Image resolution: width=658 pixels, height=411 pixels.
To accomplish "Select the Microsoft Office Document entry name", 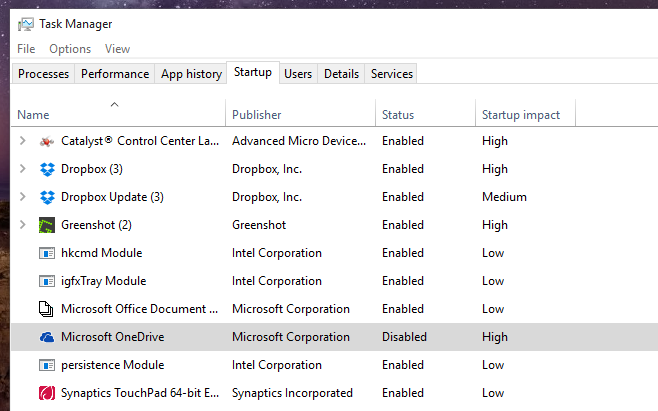I will (x=139, y=309).
